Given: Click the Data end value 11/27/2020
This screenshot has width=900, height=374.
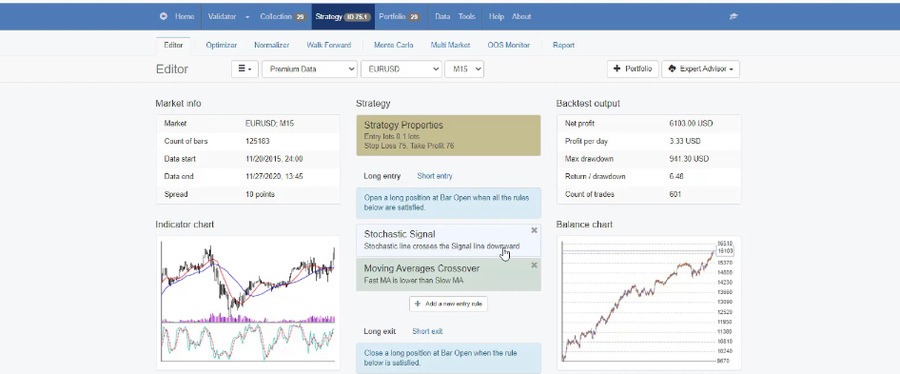Looking at the screenshot, I should (274, 177).
